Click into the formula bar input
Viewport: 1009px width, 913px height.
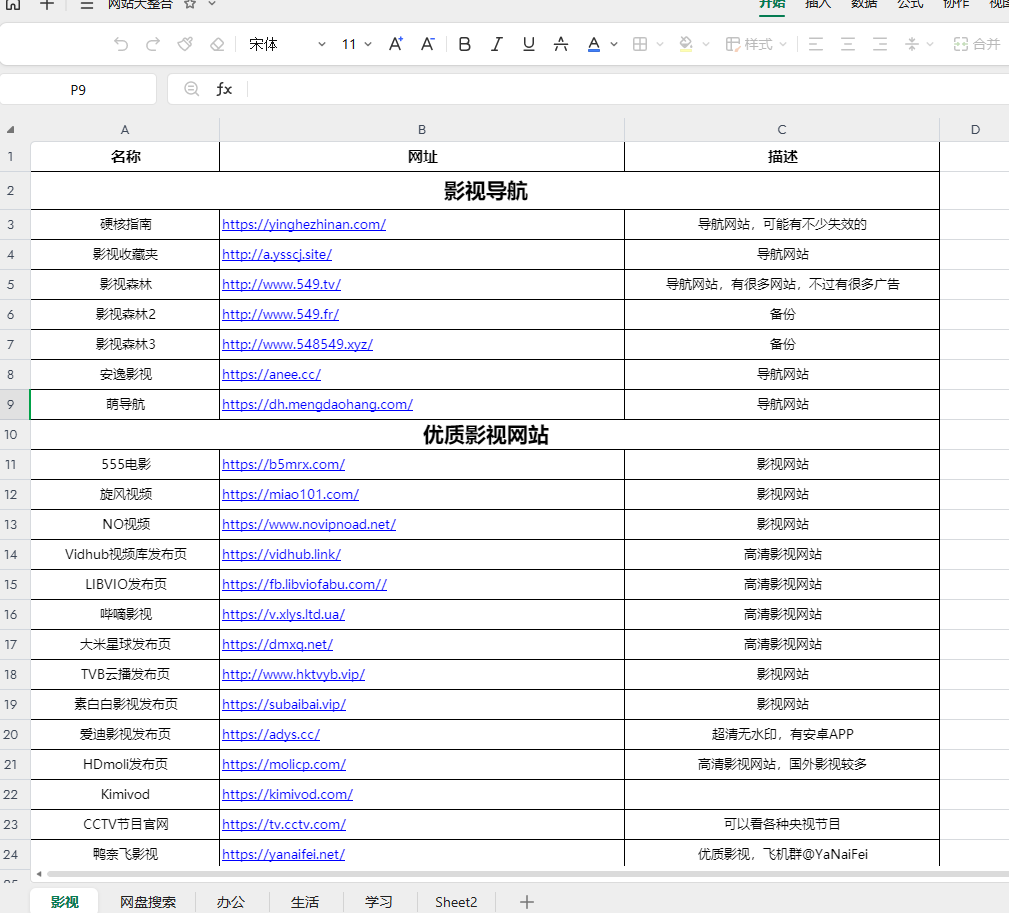(x=627, y=89)
